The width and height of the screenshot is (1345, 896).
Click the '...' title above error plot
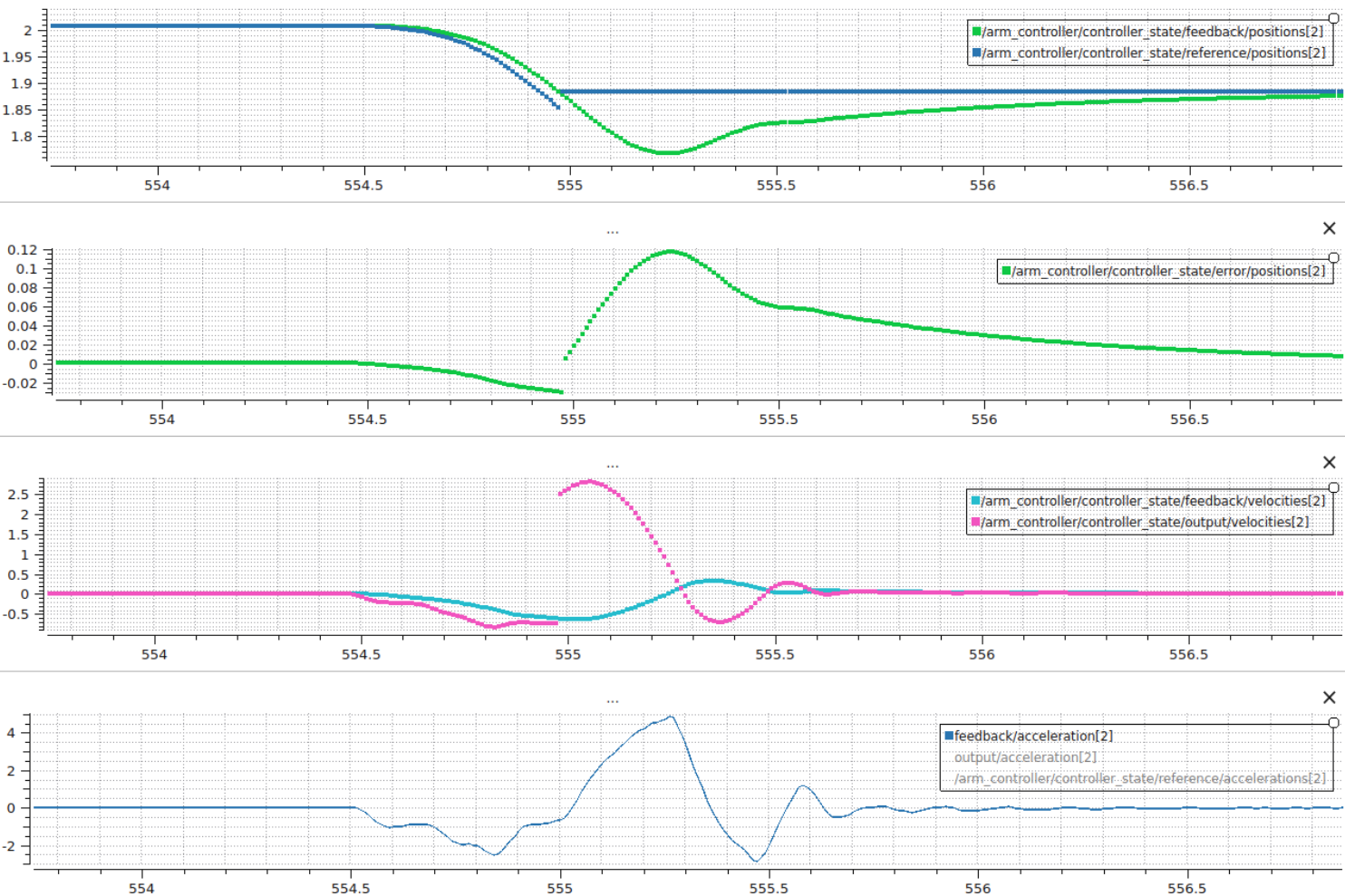tap(613, 231)
